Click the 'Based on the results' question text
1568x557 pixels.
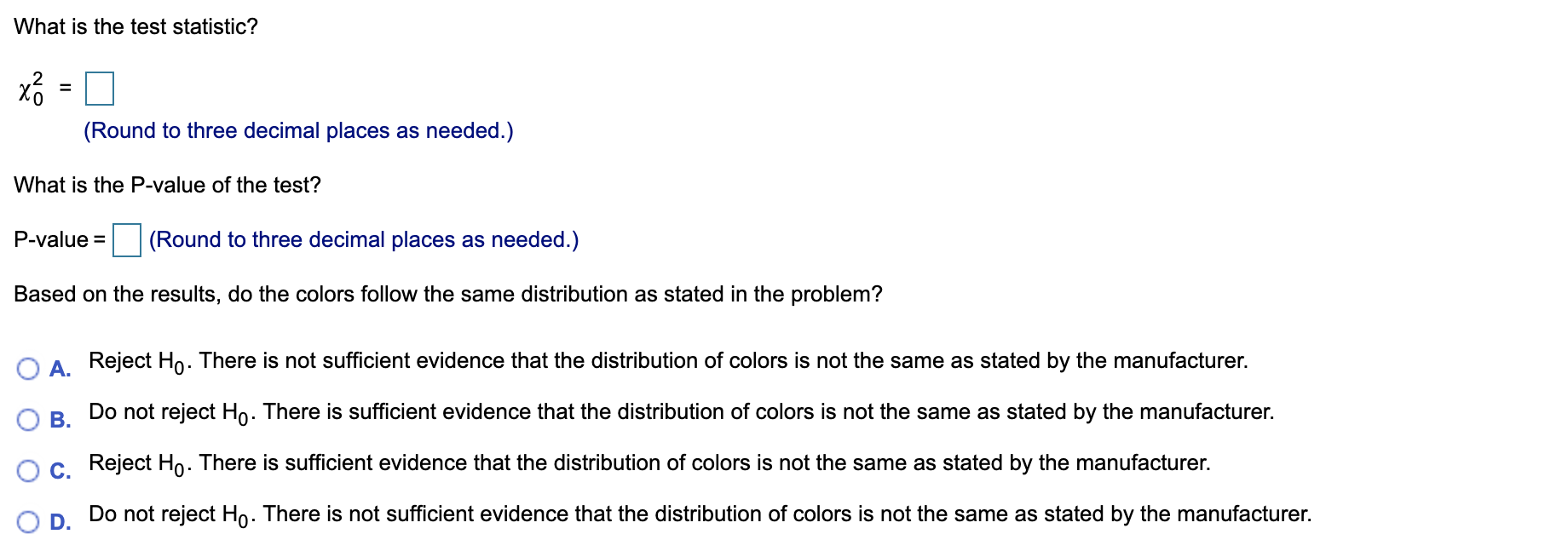[x=449, y=295]
